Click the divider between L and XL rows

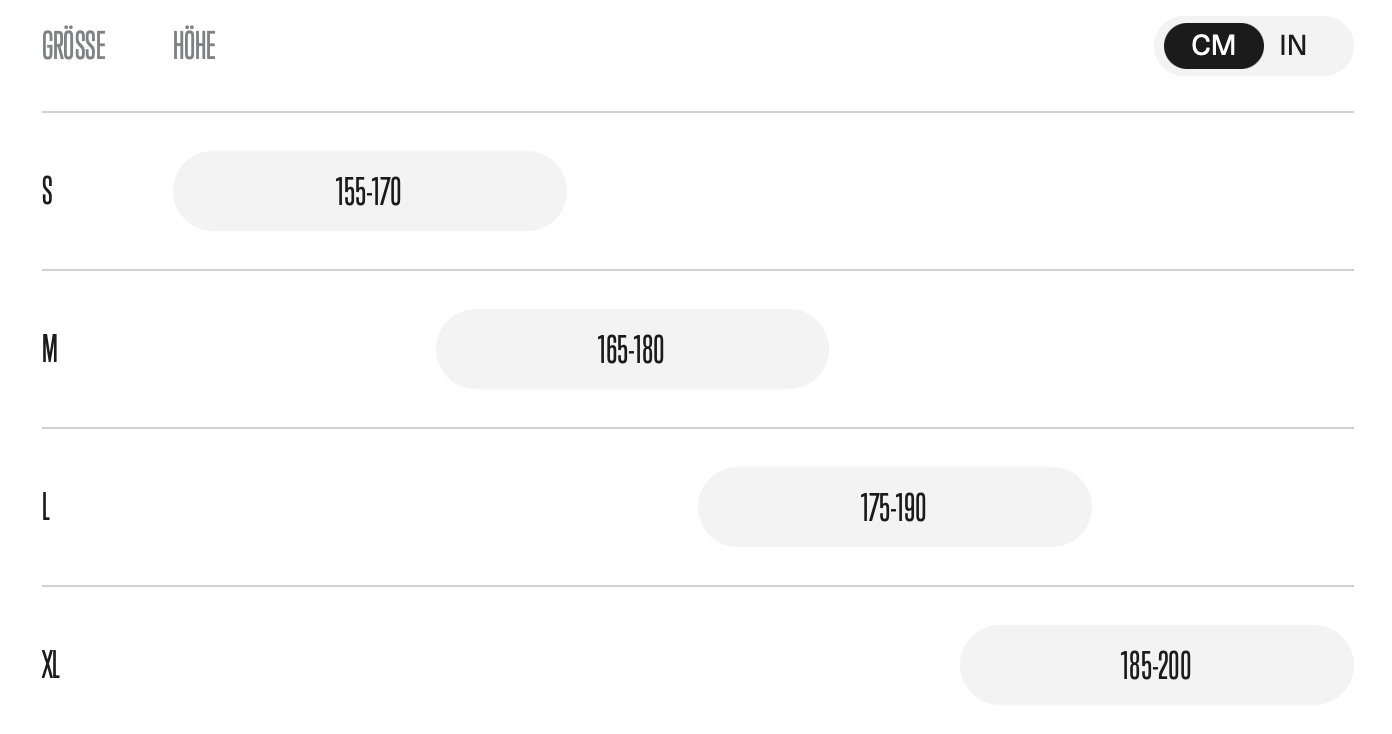click(x=698, y=586)
